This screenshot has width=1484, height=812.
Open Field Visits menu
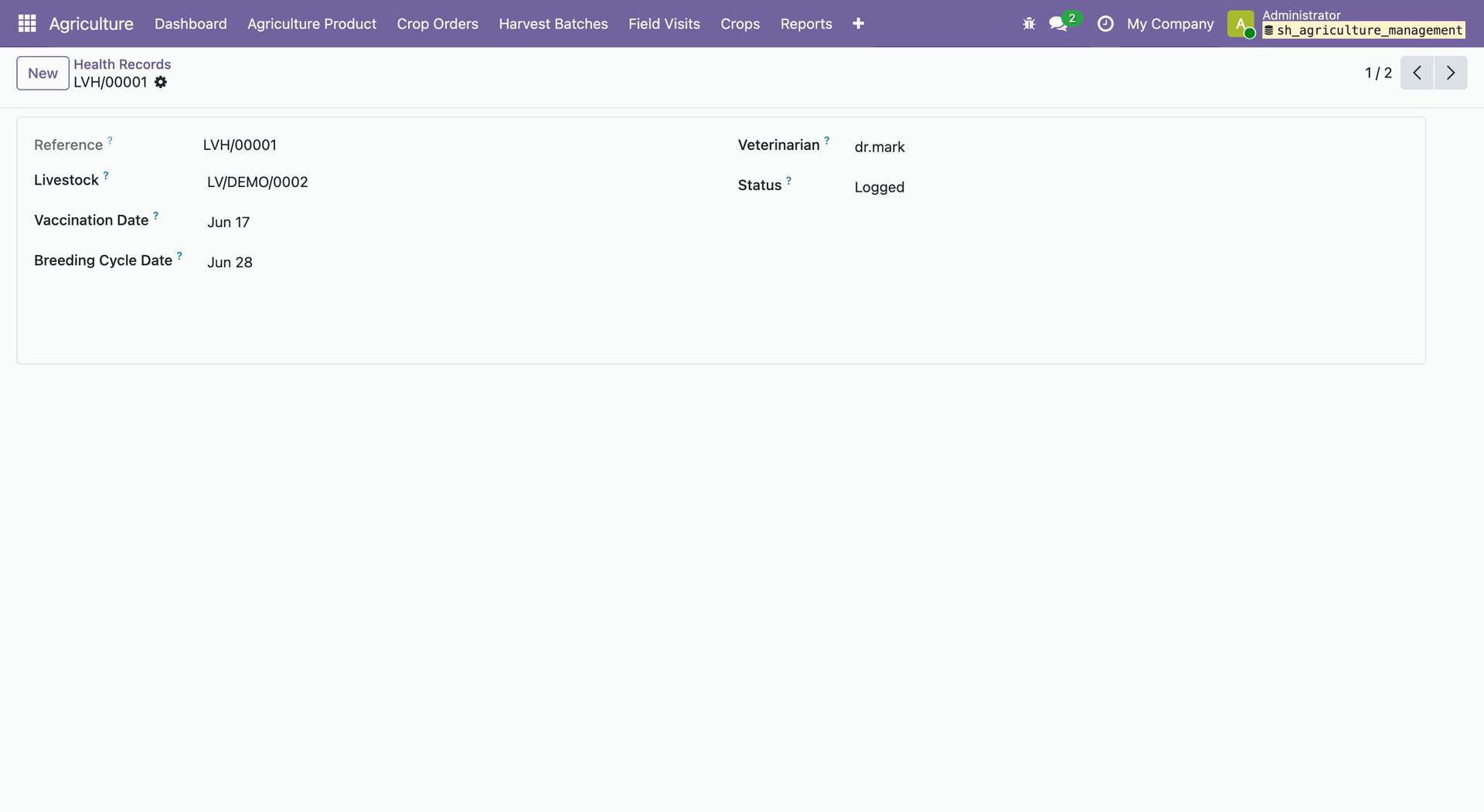tap(664, 24)
